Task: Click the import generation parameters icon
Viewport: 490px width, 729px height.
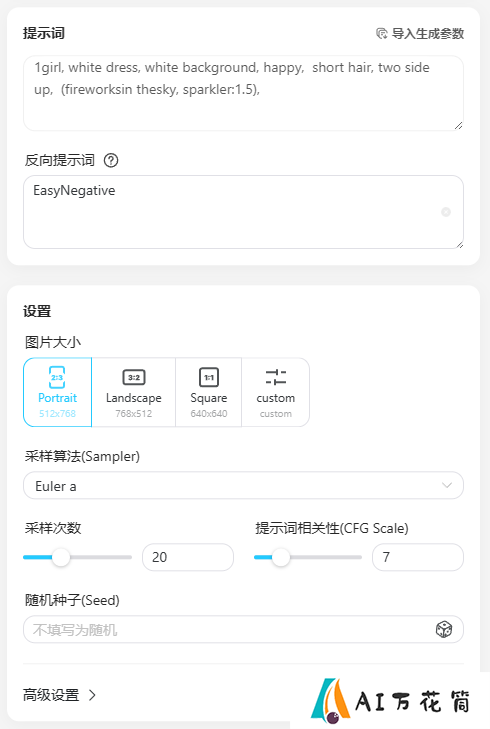Action: (382, 33)
